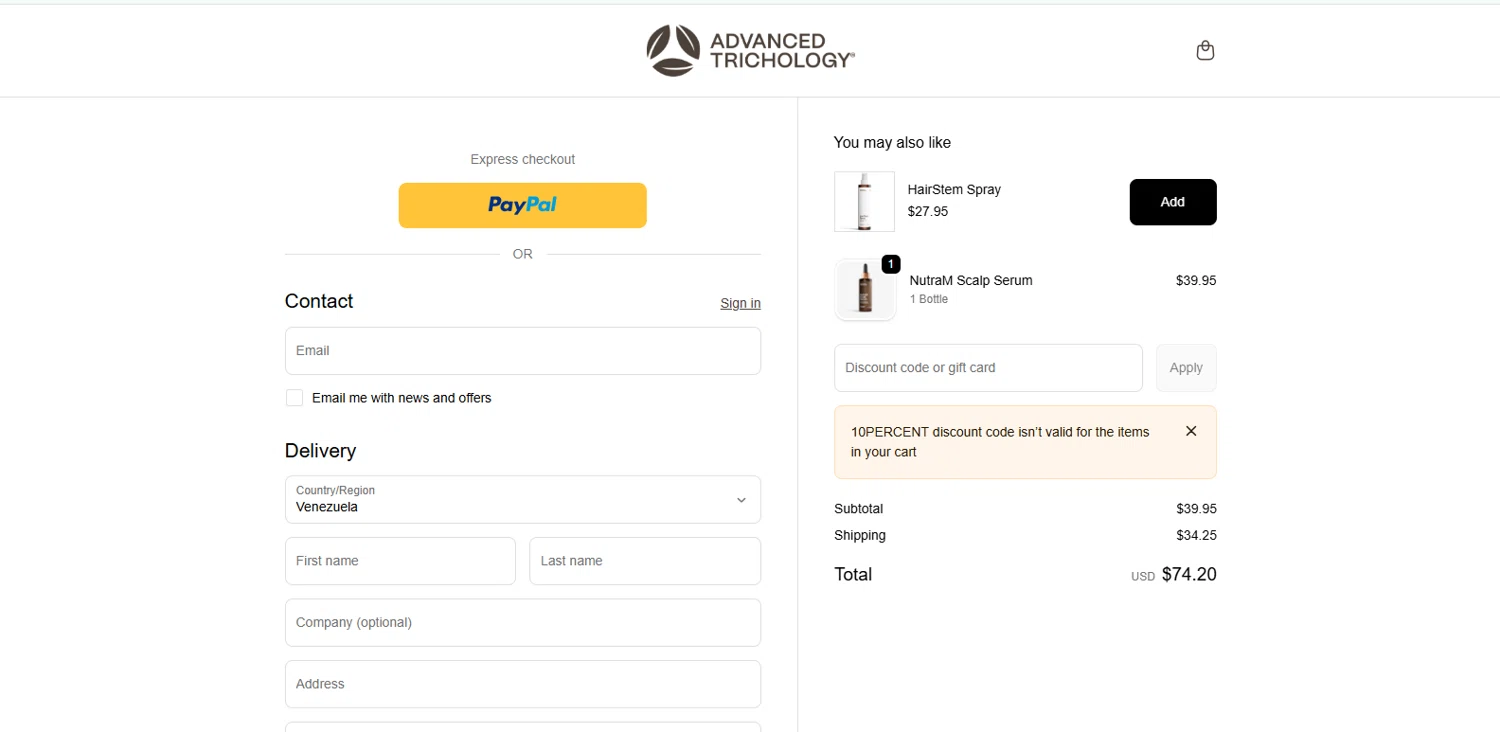Click the 1 Bottle variant text

coord(928,299)
